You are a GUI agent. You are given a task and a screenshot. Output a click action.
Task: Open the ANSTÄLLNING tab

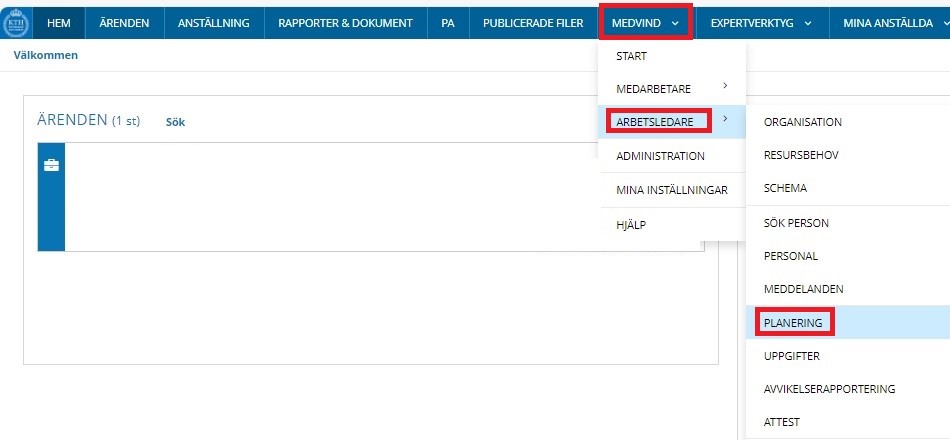[214, 24]
